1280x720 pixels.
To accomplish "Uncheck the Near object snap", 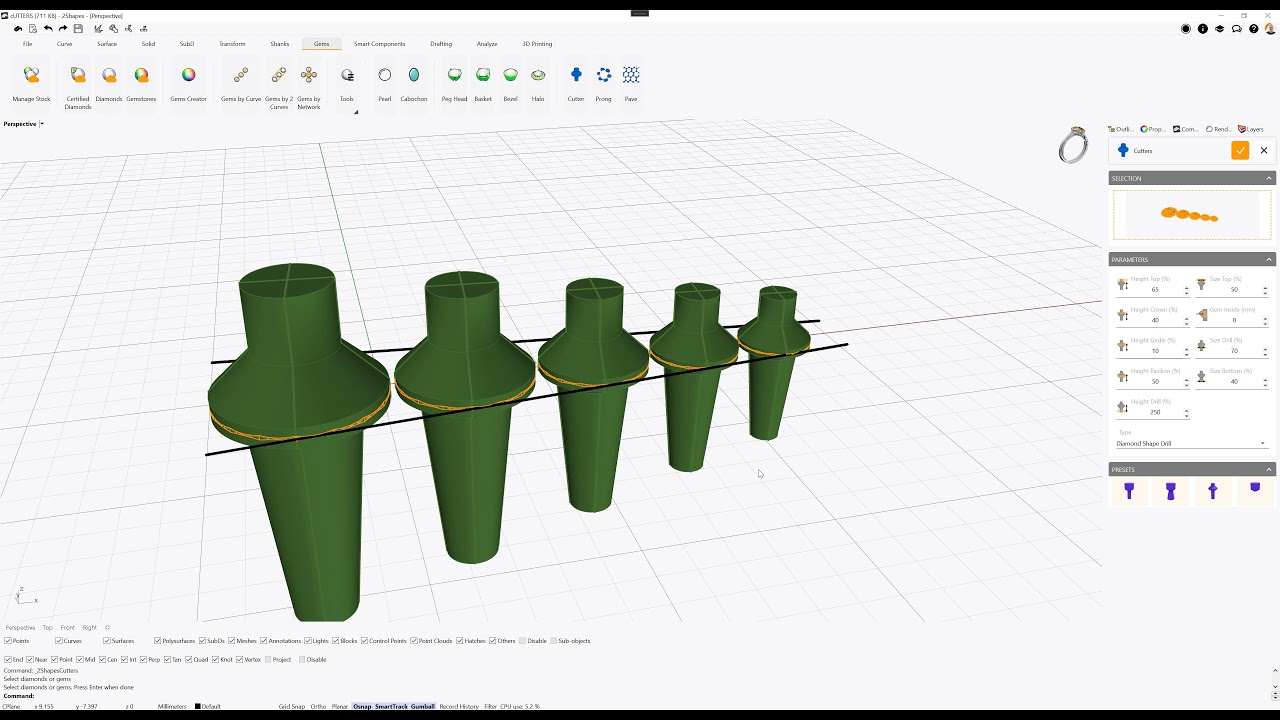I will [31, 660].
